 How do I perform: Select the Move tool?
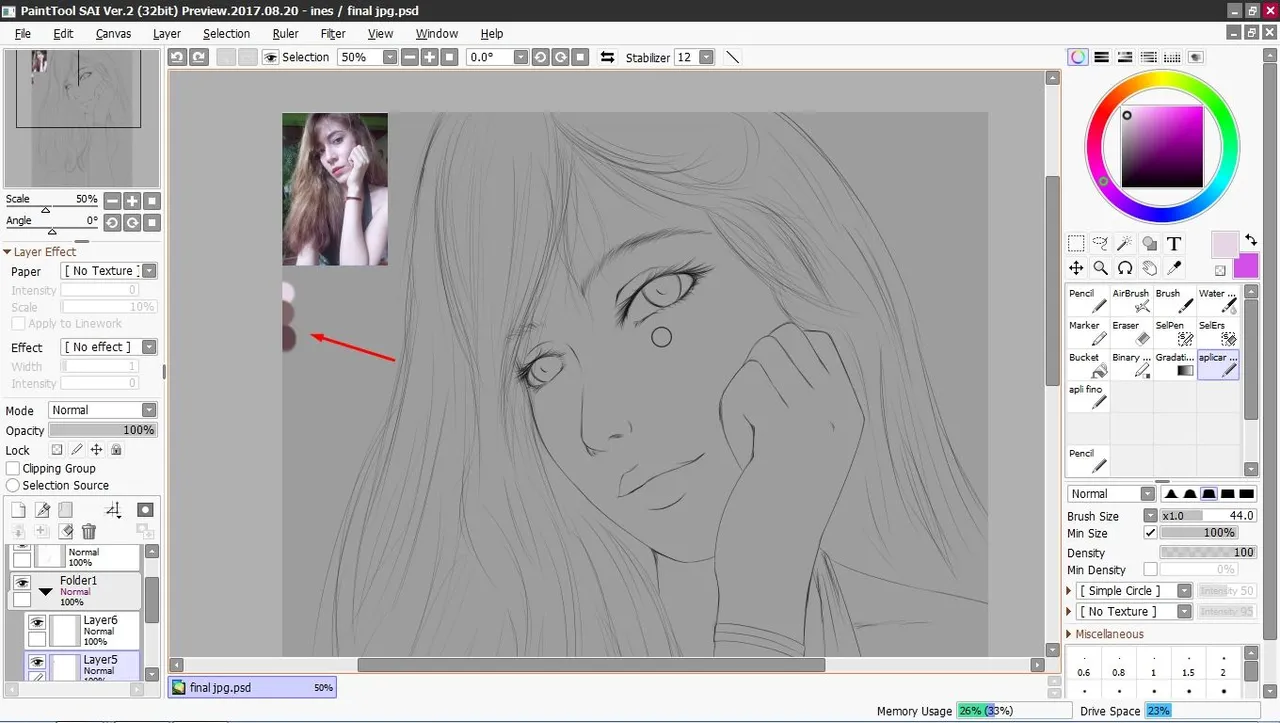1076,268
